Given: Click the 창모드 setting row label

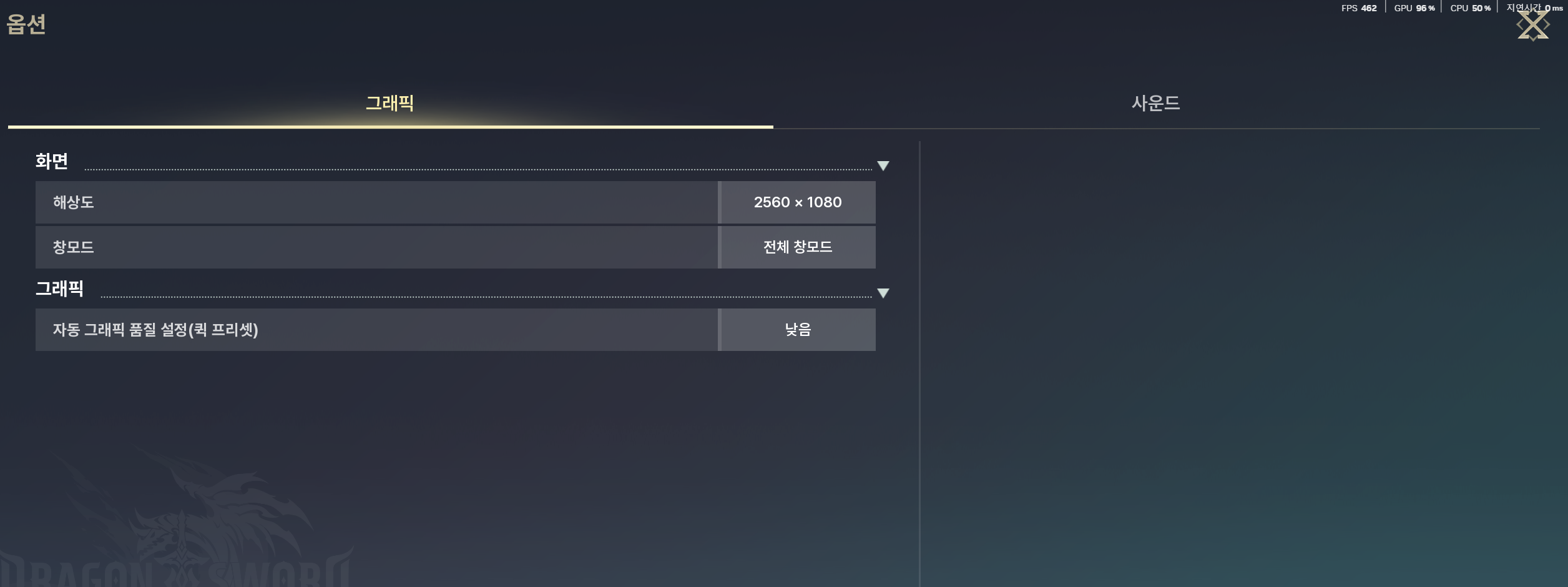Looking at the screenshot, I should pos(74,247).
